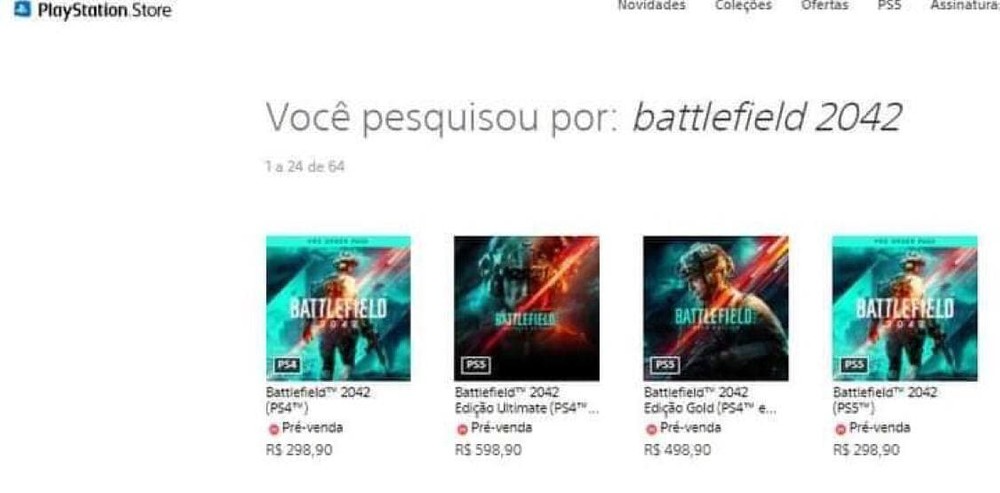Open the Coleções menu

click(x=743, y=5)
